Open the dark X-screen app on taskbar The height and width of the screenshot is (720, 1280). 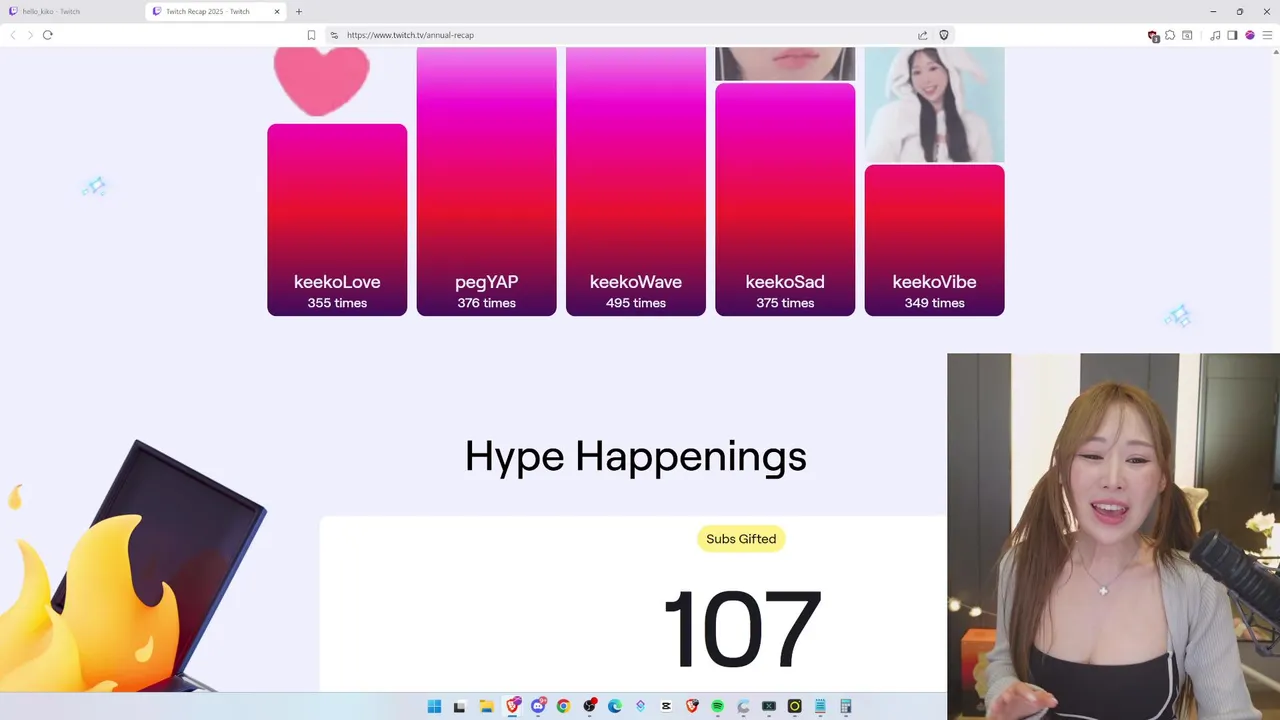(769, 706)
